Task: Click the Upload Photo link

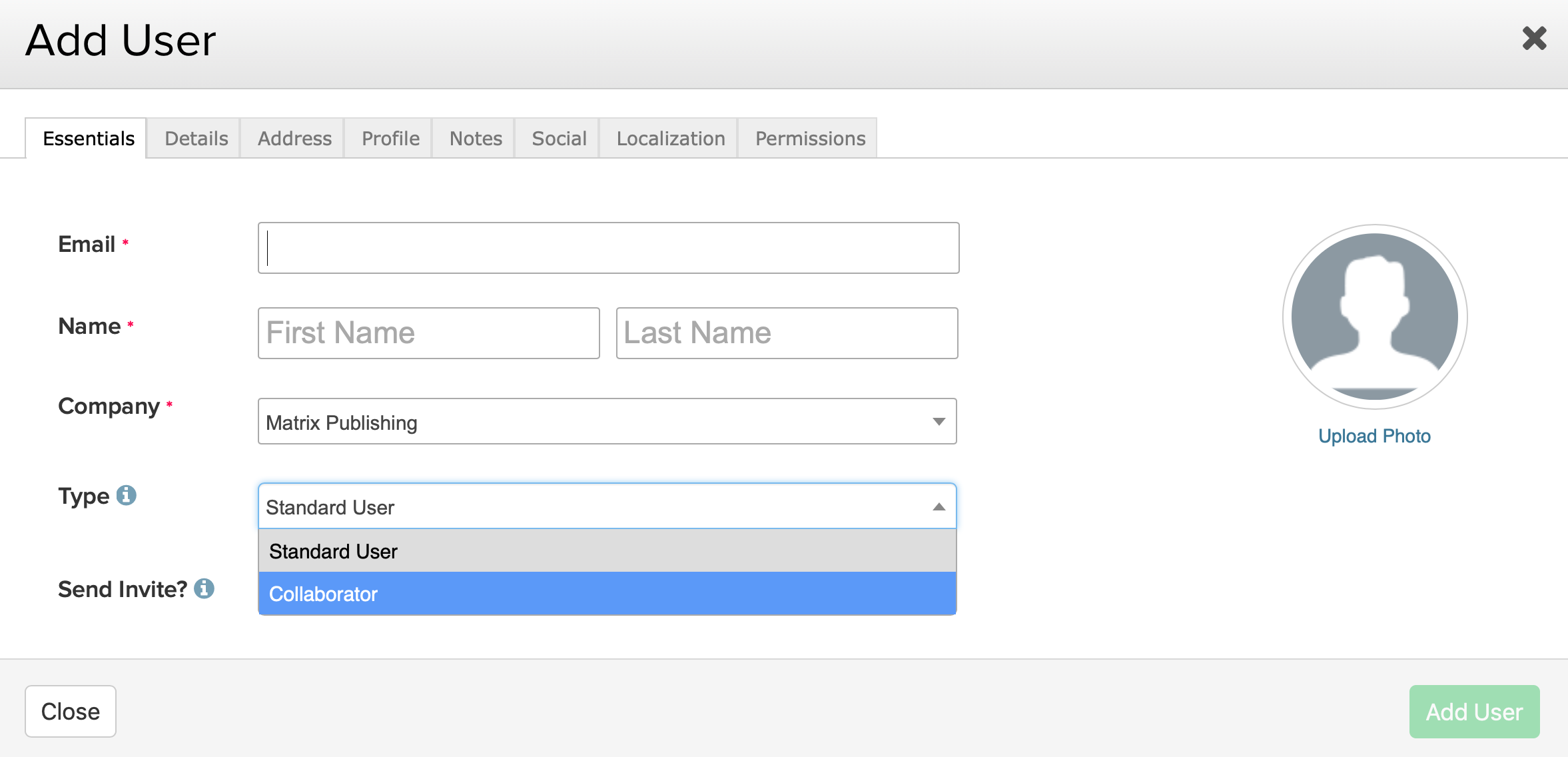Action: 1374,436
